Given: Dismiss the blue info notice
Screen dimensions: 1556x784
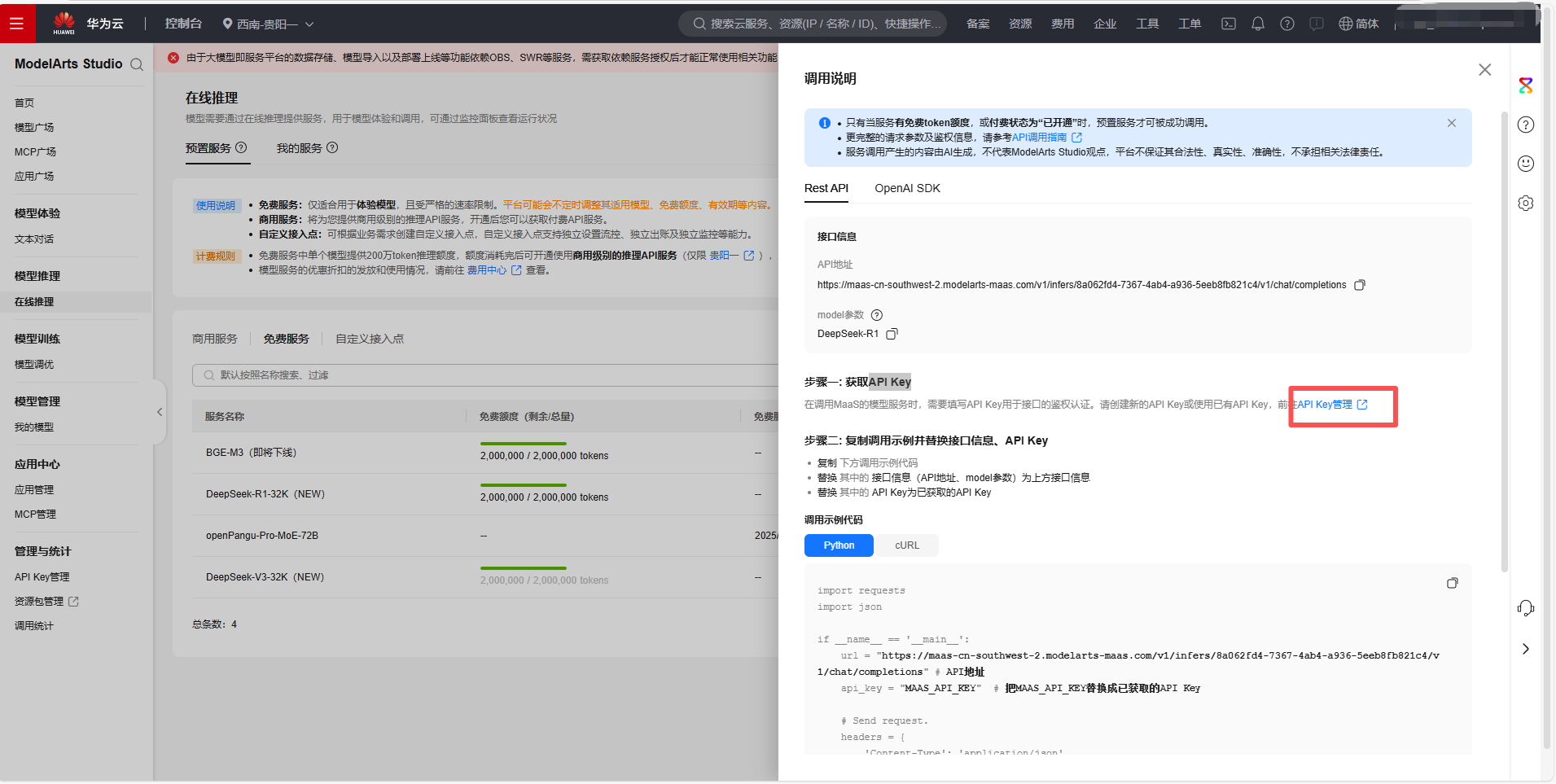Looking at the screenshot, I should click(1452, 123).
